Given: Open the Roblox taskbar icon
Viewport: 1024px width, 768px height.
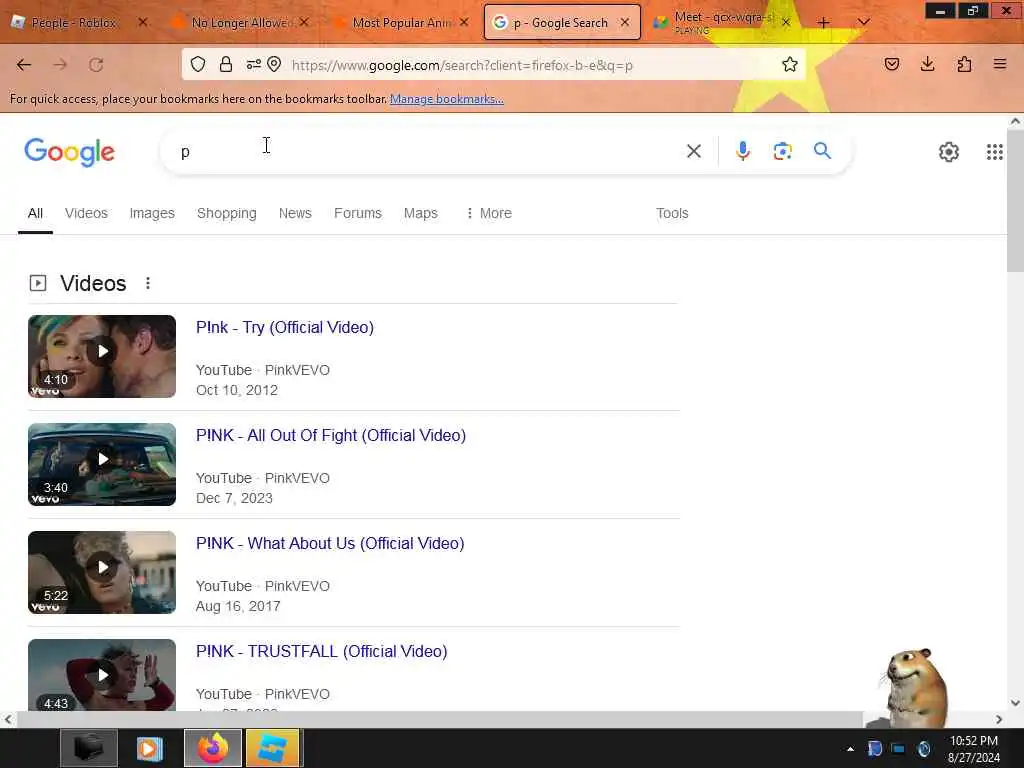Looking at the screenshot, I should click(272, 748).
